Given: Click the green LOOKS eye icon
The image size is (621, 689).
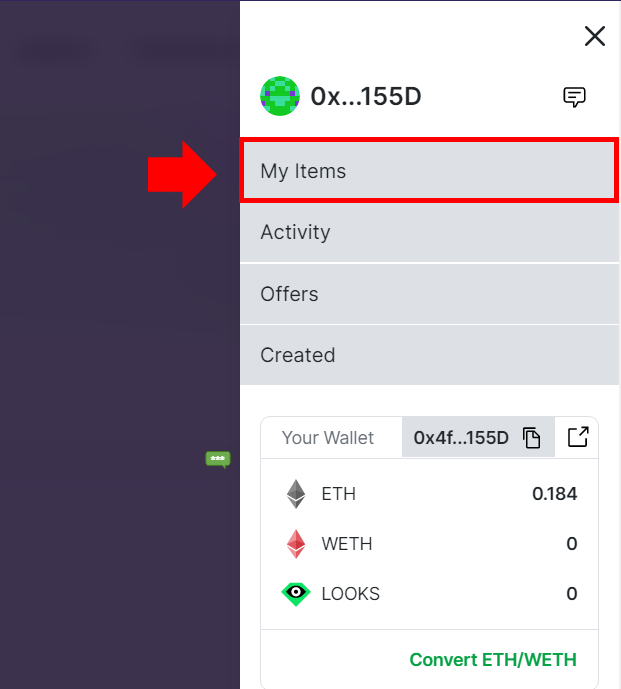Looking at the screenshot, I should pos(296,594).
